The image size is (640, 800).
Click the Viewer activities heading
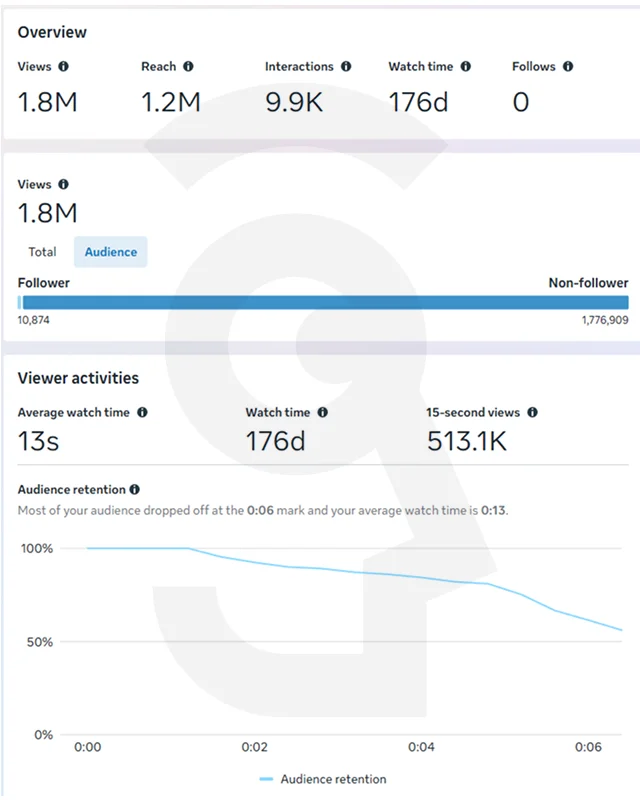pyautogui.click(x=78, y=378)
